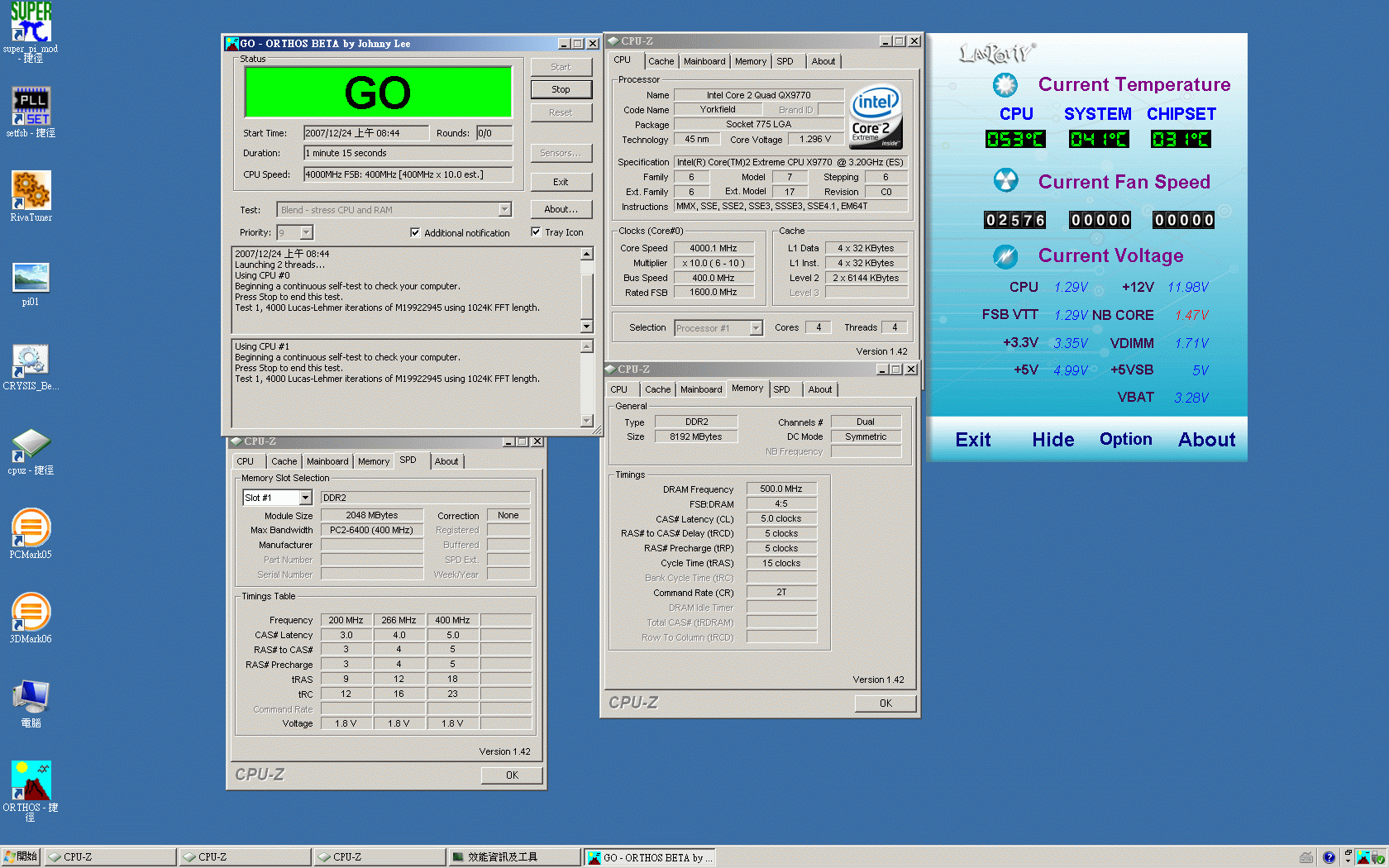Click Exit in the hardware monitor
1389x868 pixels.
point(972,440)
